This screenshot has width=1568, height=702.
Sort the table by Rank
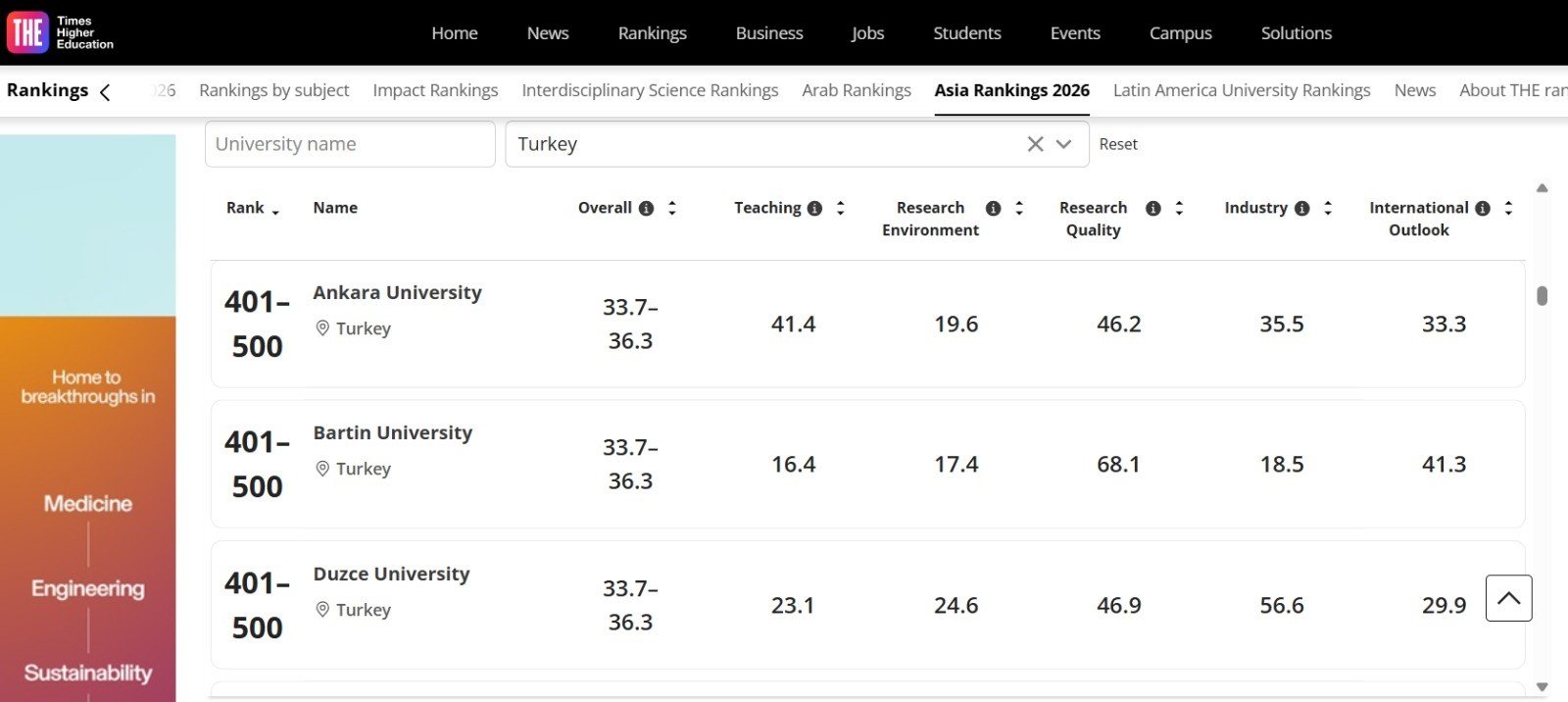[x=252, y=208]
